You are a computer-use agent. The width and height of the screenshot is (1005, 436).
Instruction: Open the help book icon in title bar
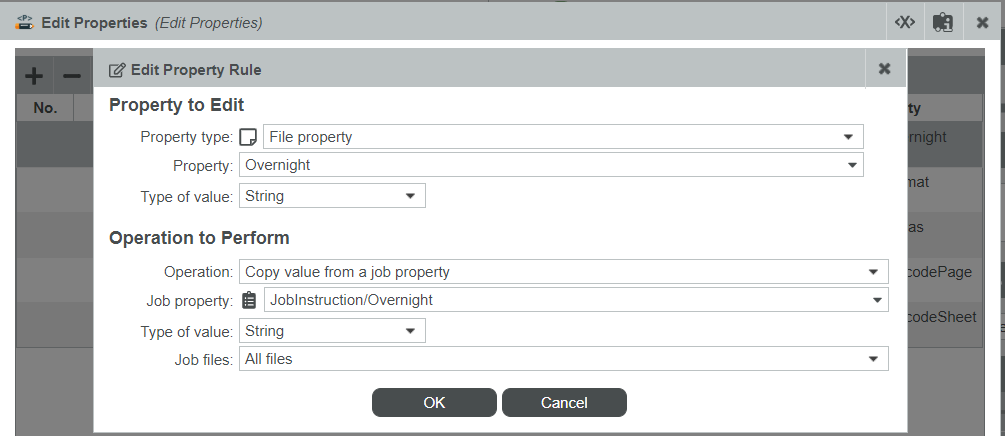pyautogui.click(x=942, y=22)
